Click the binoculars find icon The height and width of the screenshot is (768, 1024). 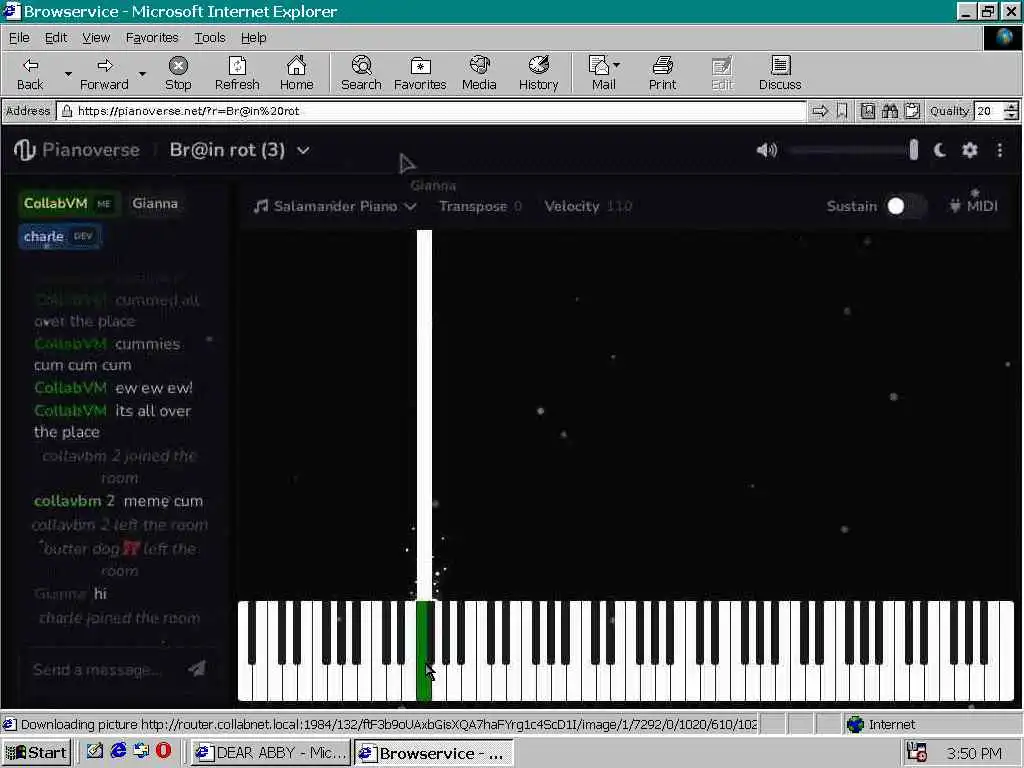tap(889, 111)
